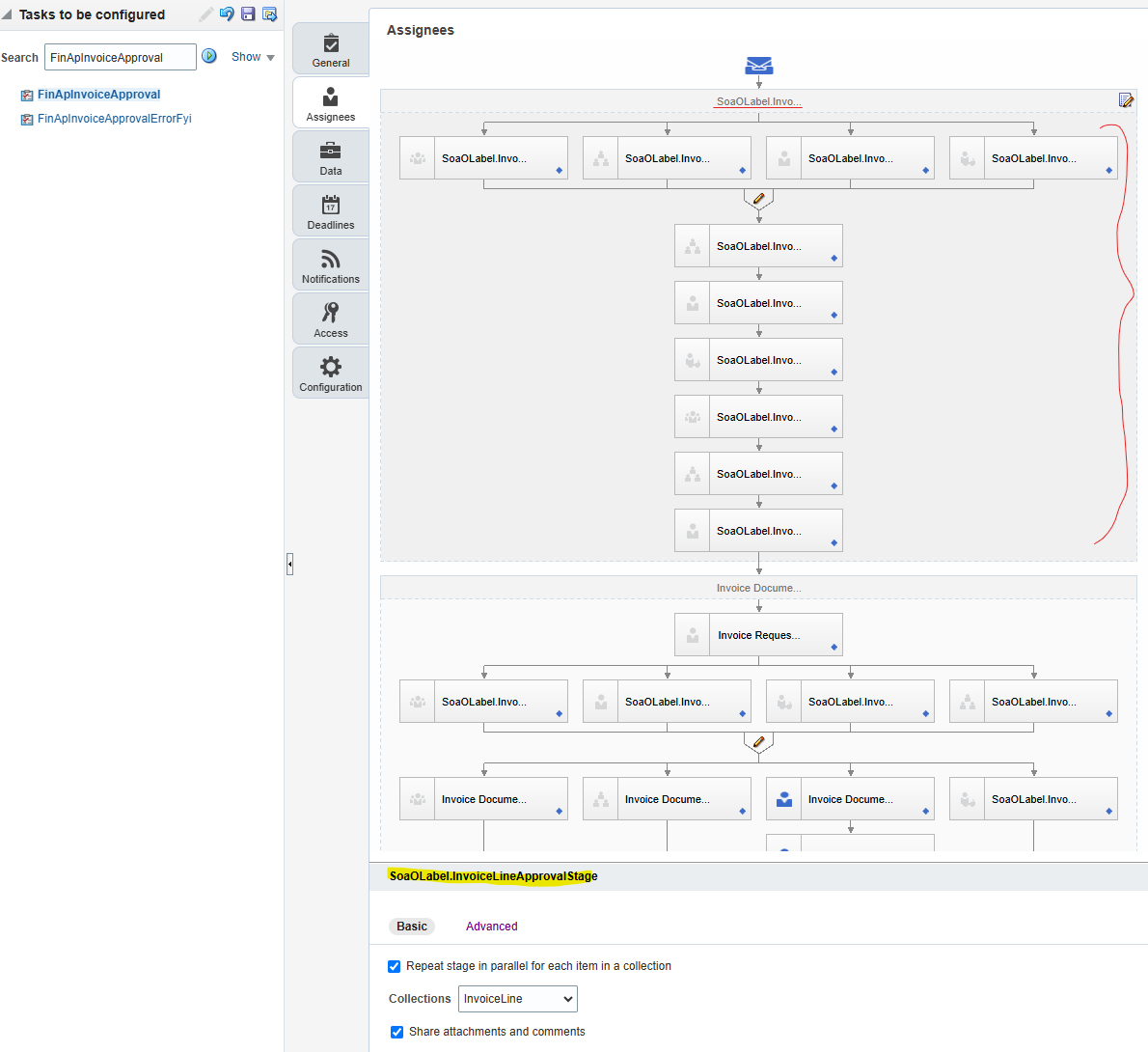Click the highlighted SoaOLabel.InvoiceLineApprovalStage title
This screenshot has width=1148, height=1052.
click(494, 876)
